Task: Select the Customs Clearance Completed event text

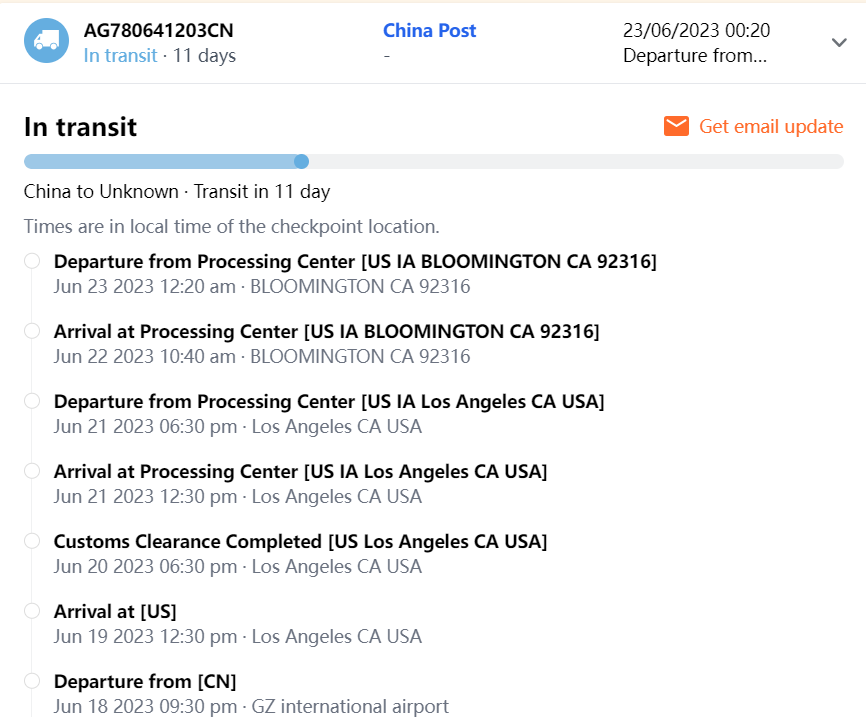Action: (x=300, y=542)
